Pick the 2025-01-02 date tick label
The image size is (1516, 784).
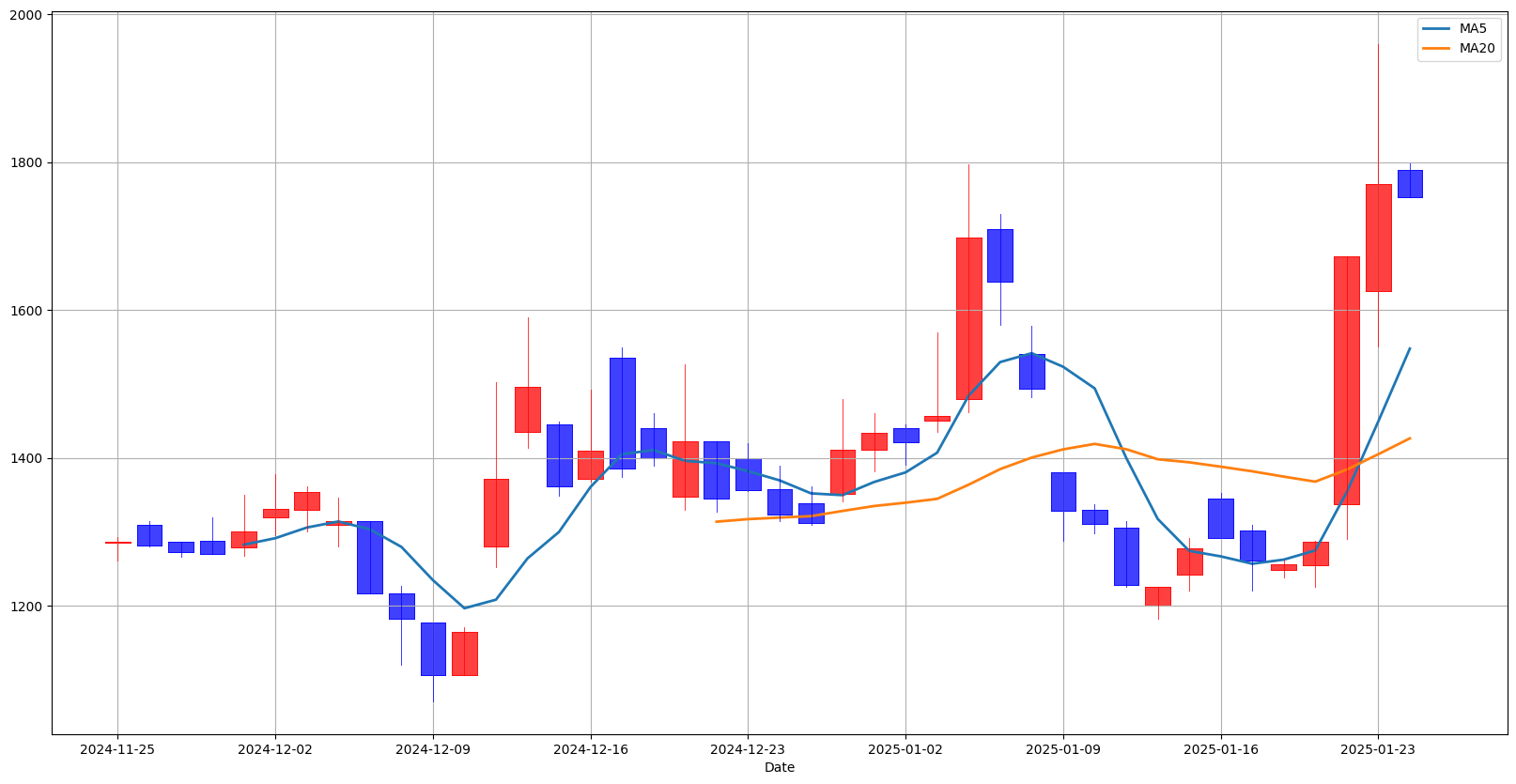pos(905,749)
